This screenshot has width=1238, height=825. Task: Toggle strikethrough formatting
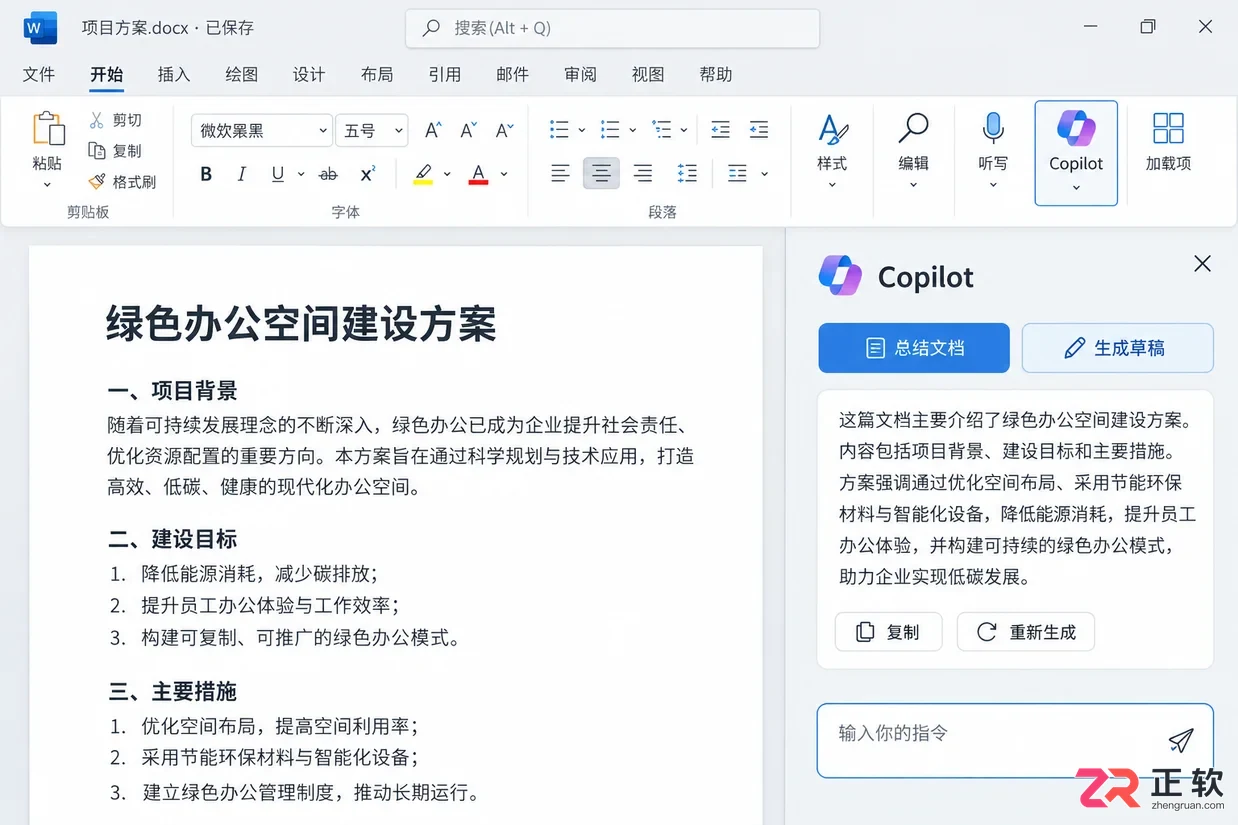tap(328, 174)
